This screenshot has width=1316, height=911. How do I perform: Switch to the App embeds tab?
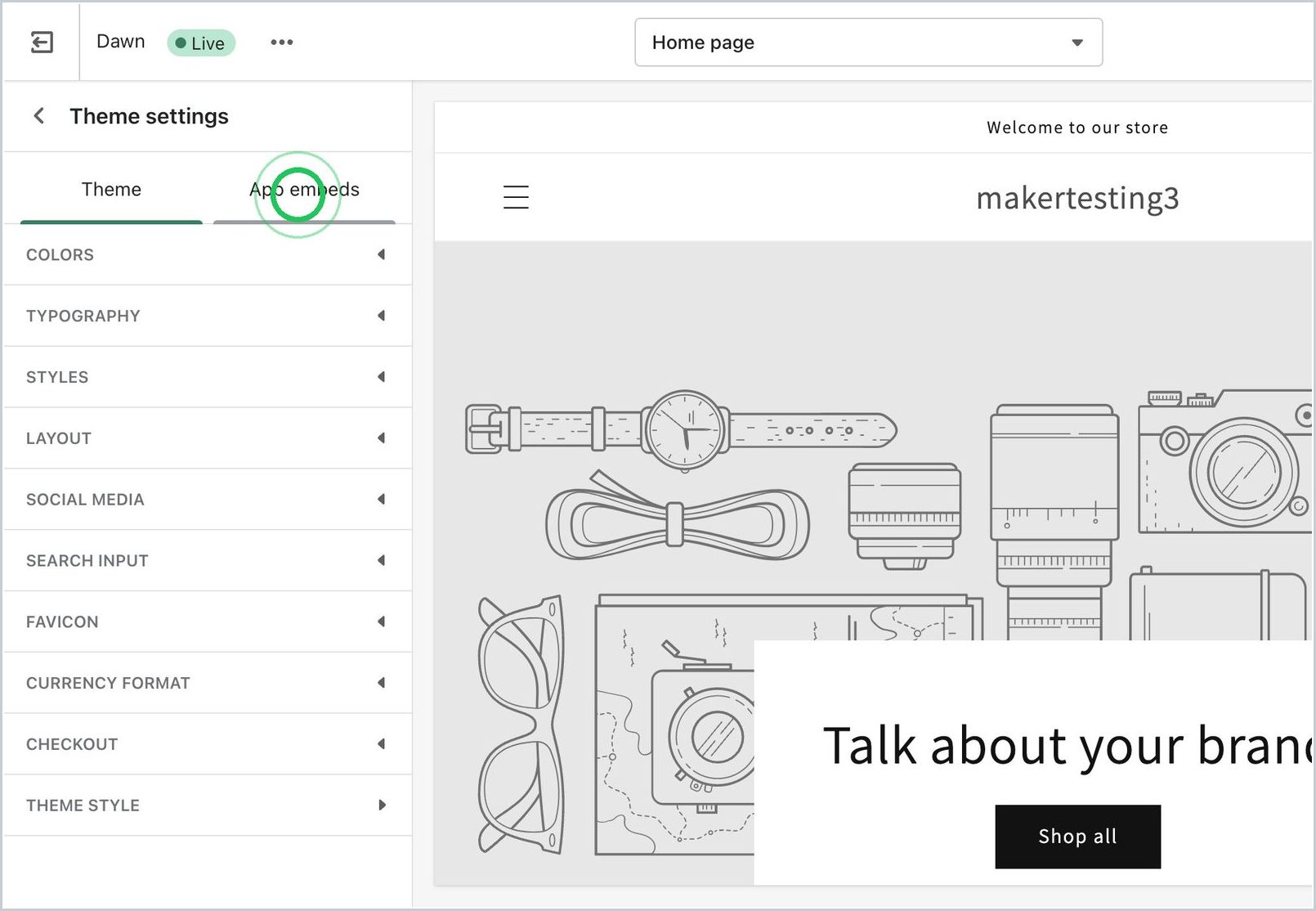pyautogui.click(x=304, y=190)
